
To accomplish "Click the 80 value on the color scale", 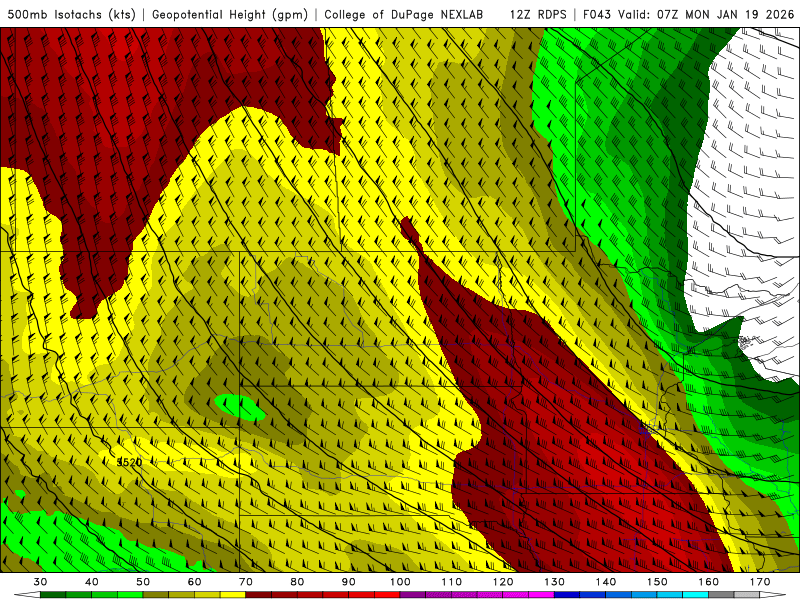I will (297, 582).
